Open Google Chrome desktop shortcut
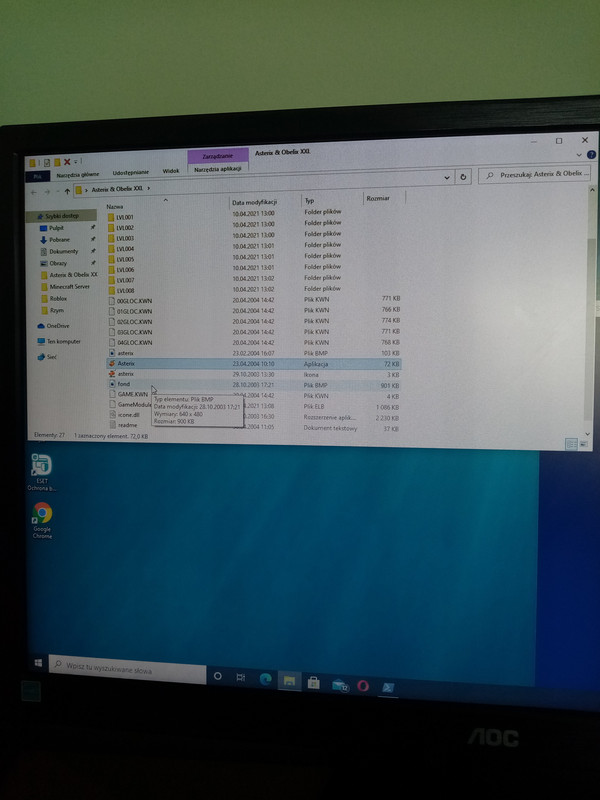Screen dimensions: 600x800 tap(42, 520)
